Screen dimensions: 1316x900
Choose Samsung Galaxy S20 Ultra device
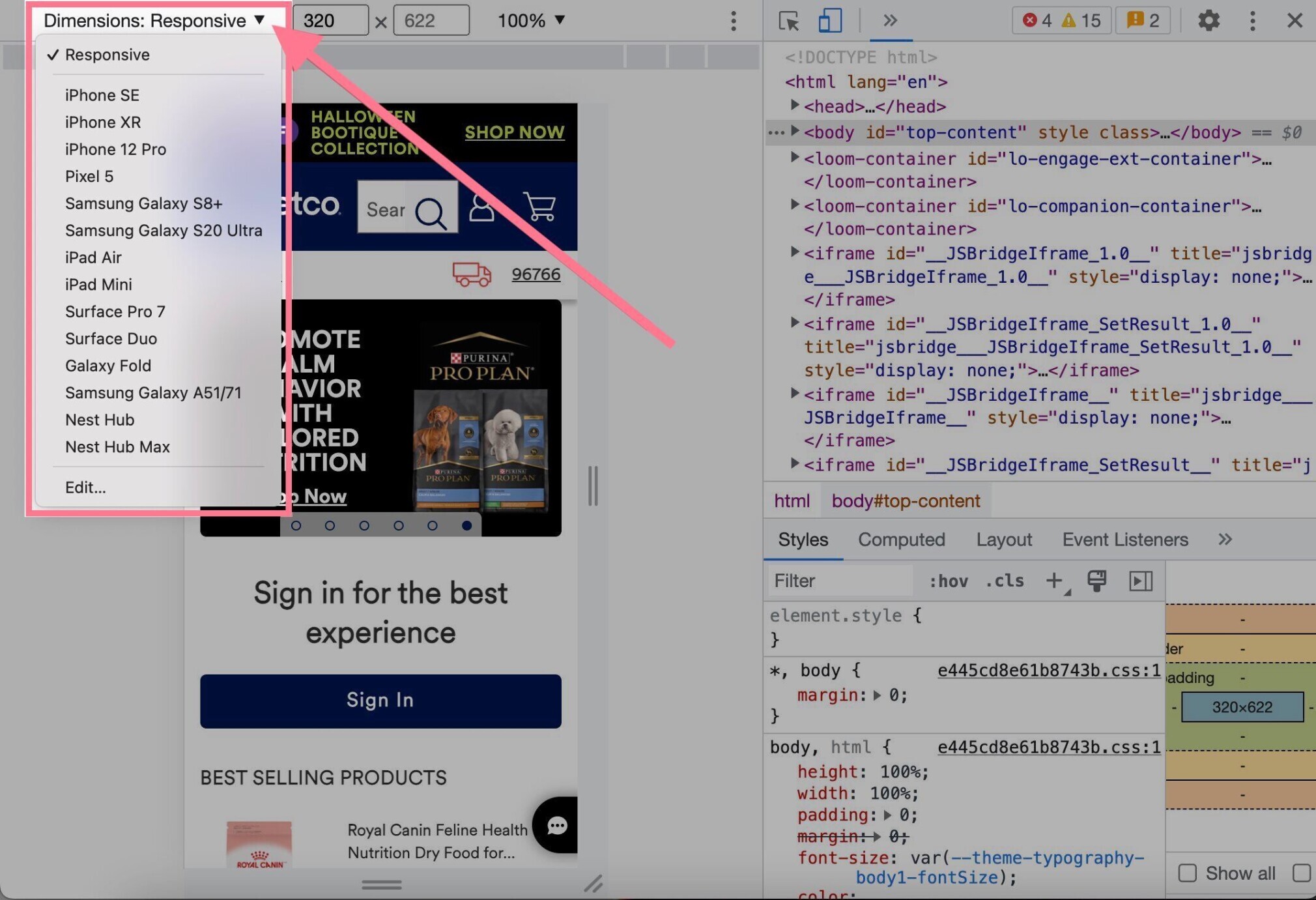click(x=164, y=230)
